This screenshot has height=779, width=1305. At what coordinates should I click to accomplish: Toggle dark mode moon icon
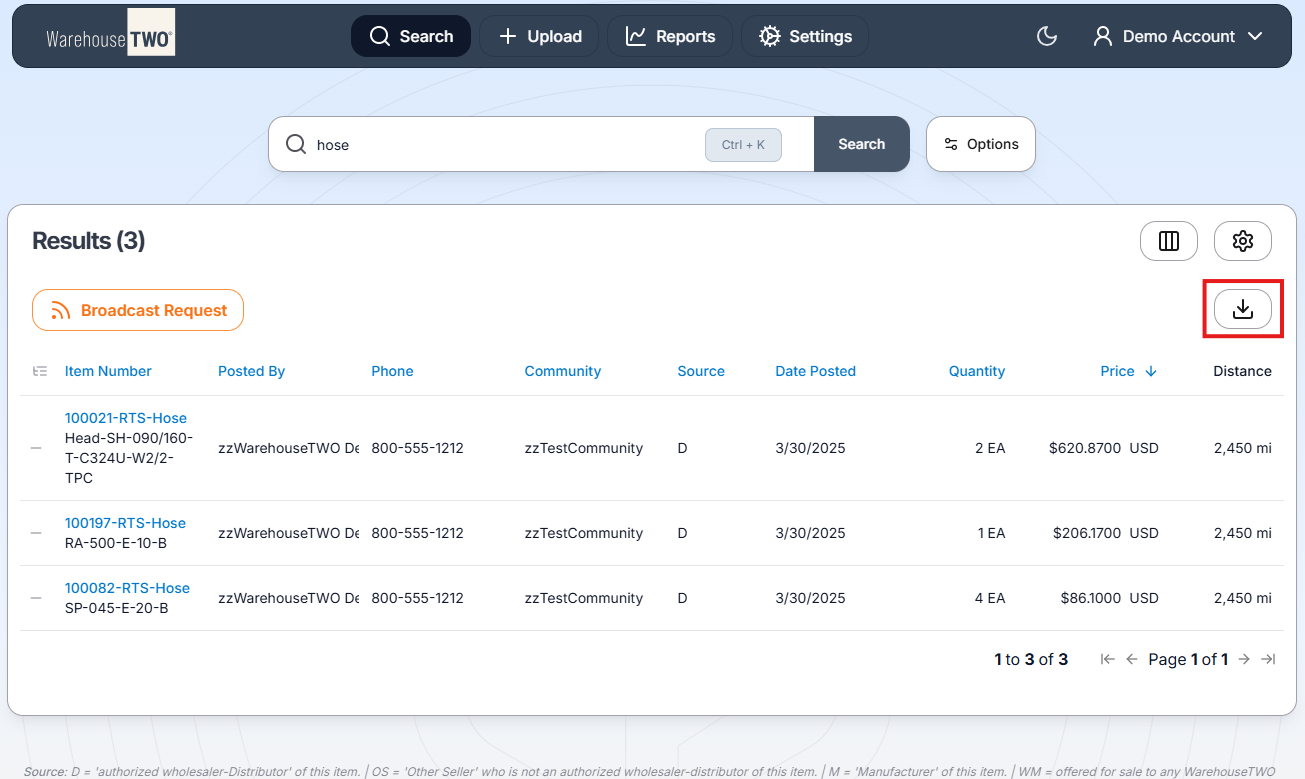click(x=1047, y=37)
